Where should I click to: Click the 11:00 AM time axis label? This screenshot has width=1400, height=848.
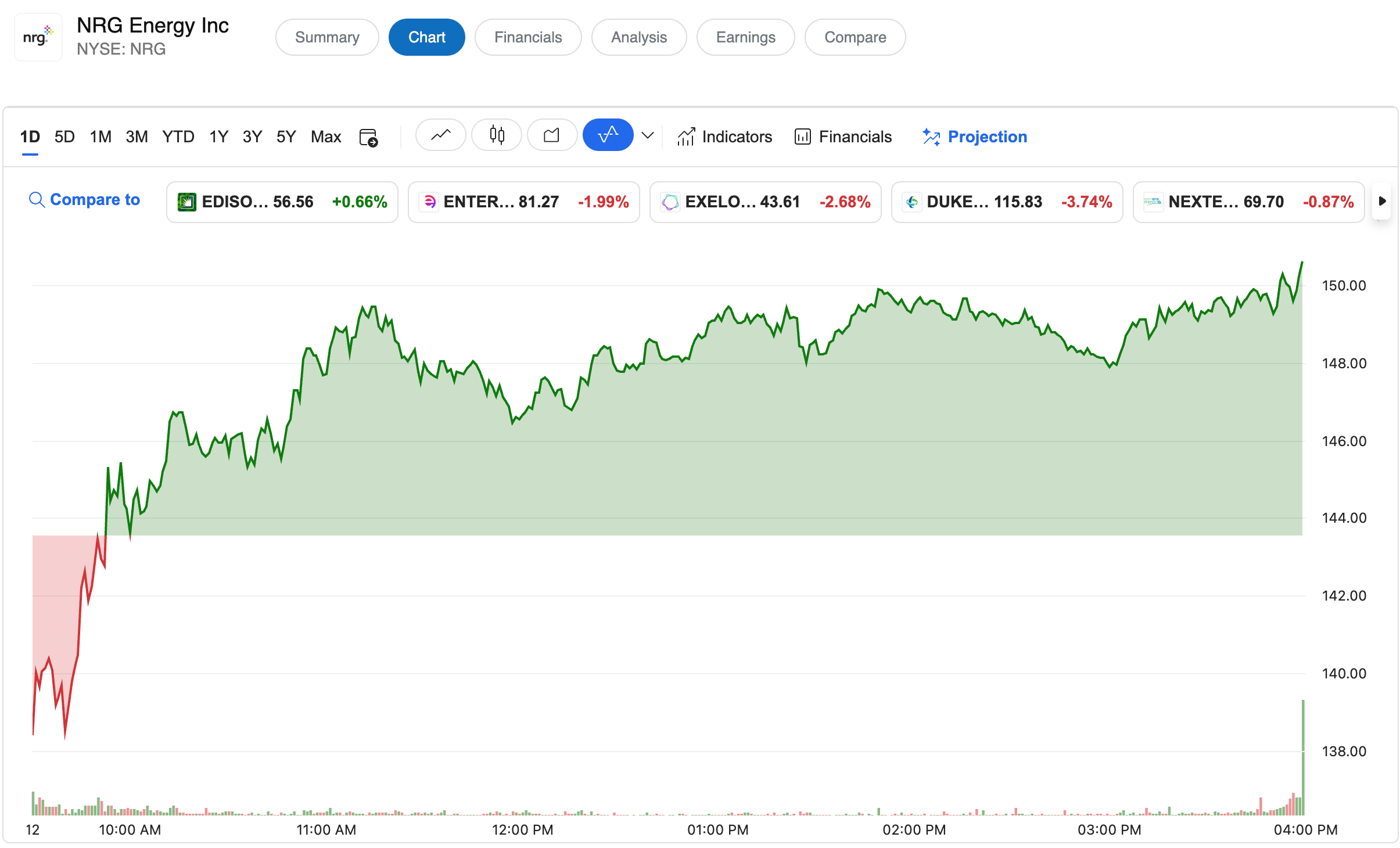(326, 830)
